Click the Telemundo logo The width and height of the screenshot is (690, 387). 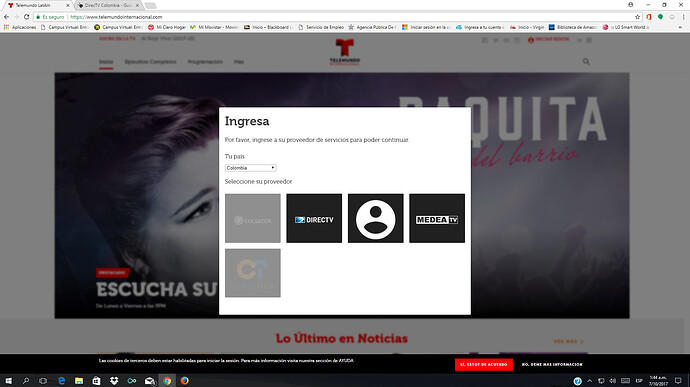pyautogui.click(x=345, y=52)
